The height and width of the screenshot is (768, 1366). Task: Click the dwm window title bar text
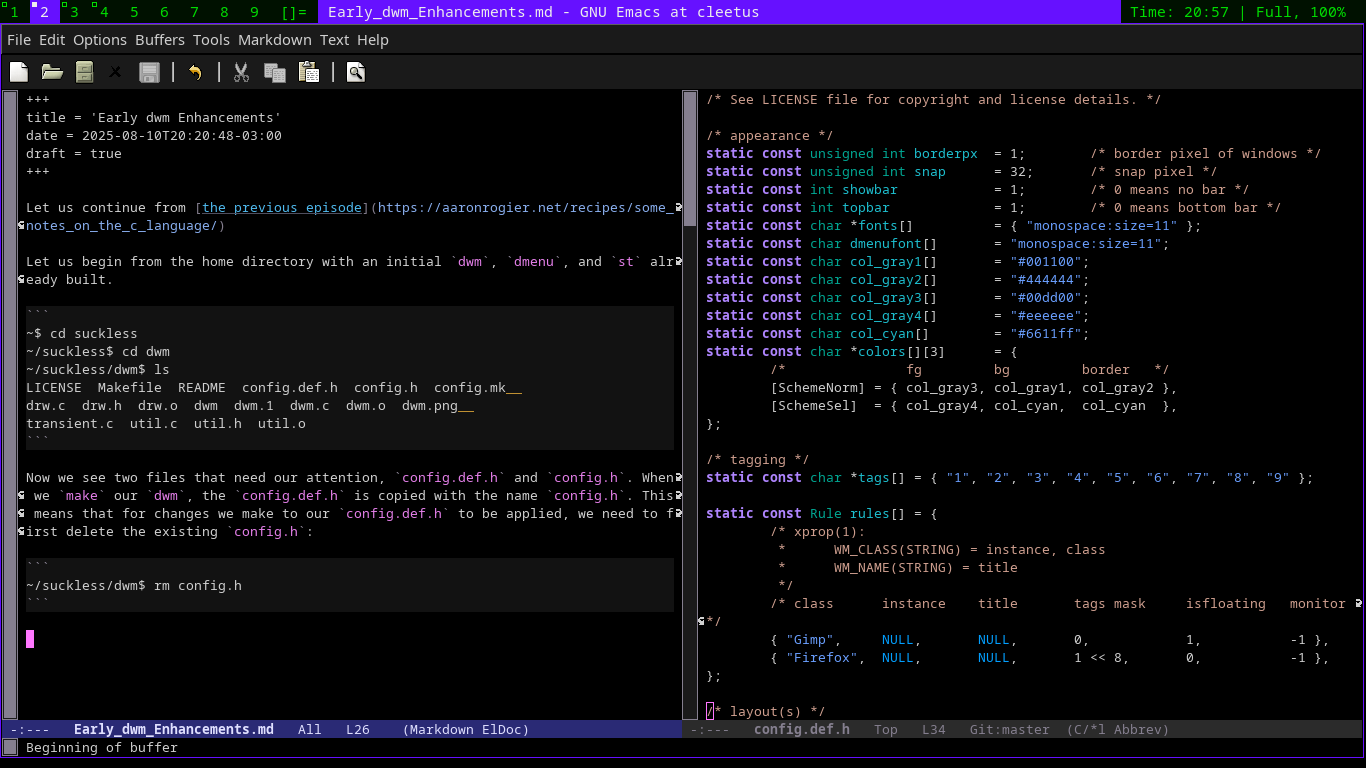point(543,12)
